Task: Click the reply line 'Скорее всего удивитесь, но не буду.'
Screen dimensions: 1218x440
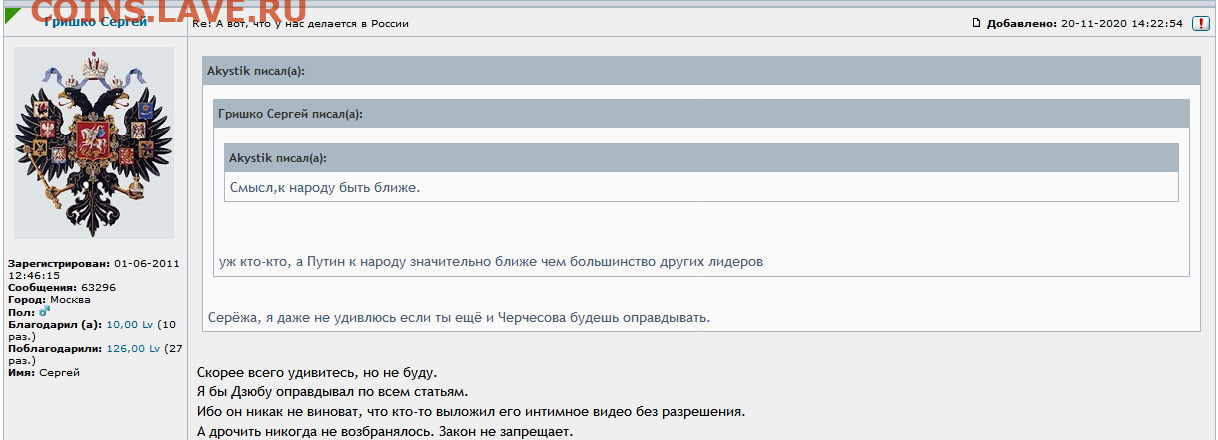Action: 317,373
